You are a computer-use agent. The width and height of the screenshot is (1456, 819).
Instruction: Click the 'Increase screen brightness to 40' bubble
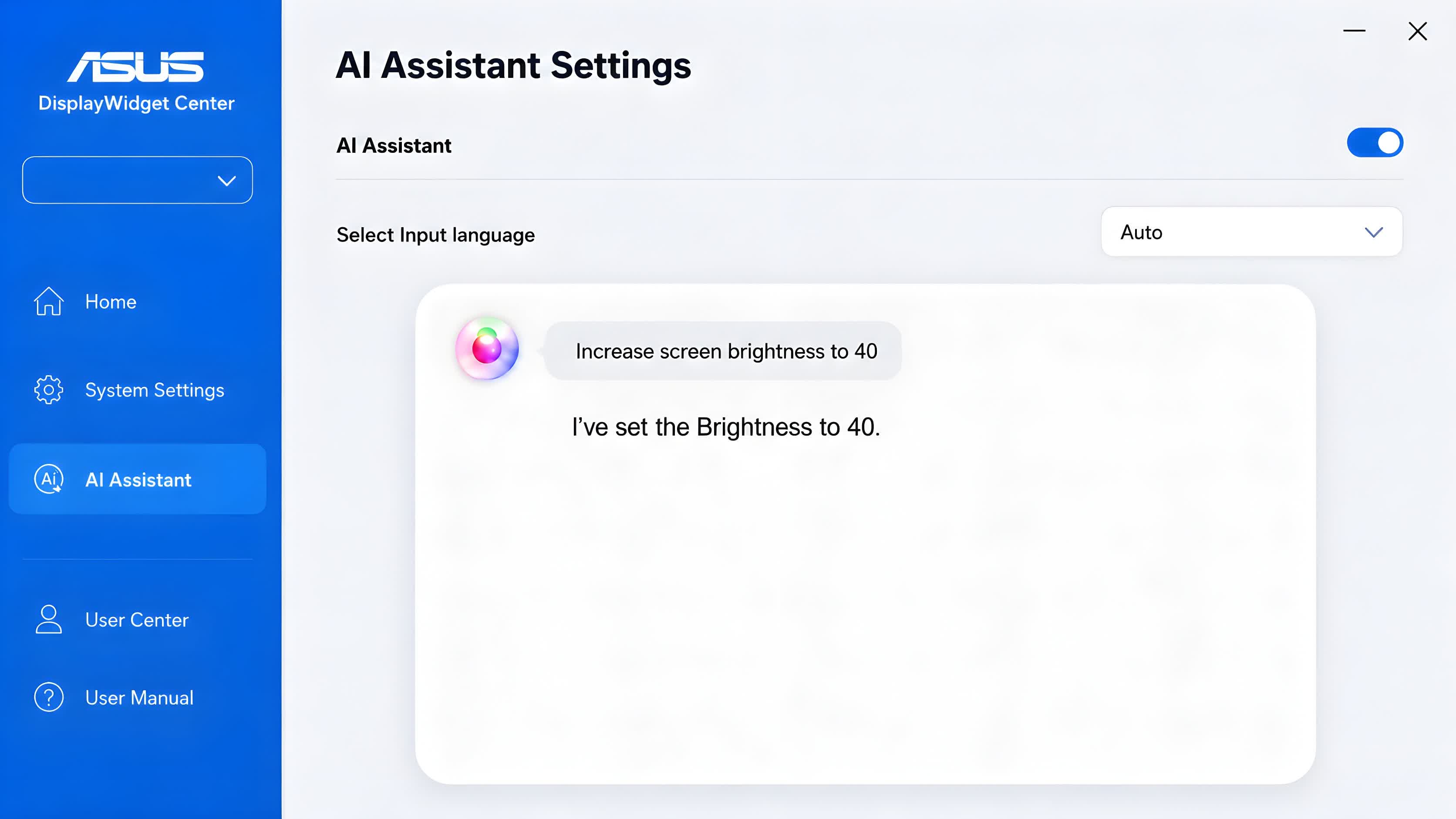722,351
